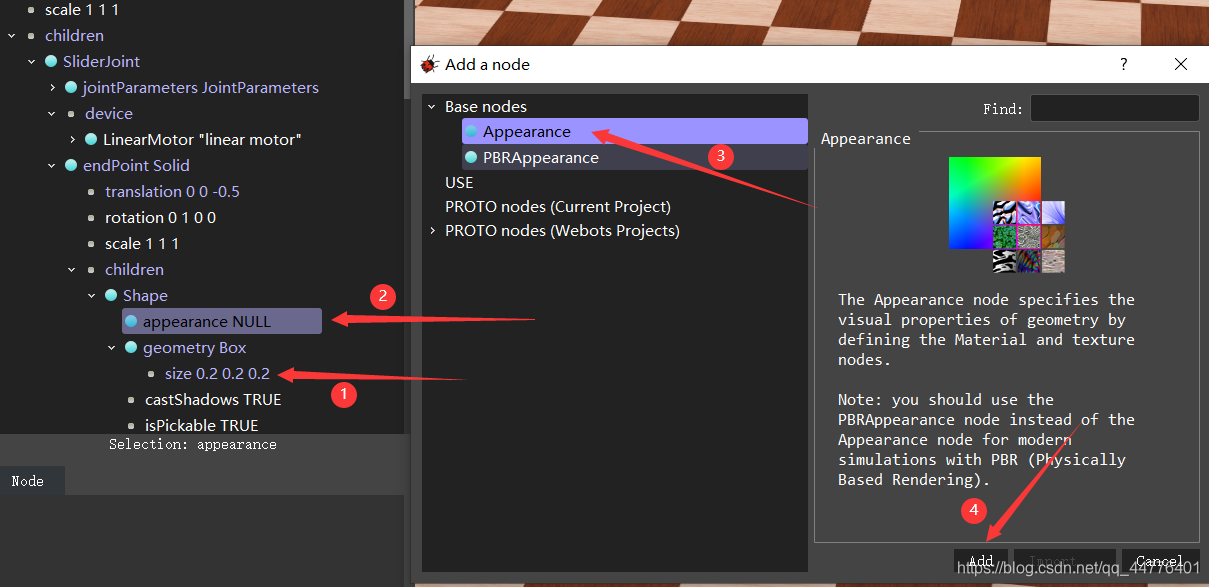1209x587 pixels.
Task: Close the Add a node dialog
Action: tap(1181, 64)
